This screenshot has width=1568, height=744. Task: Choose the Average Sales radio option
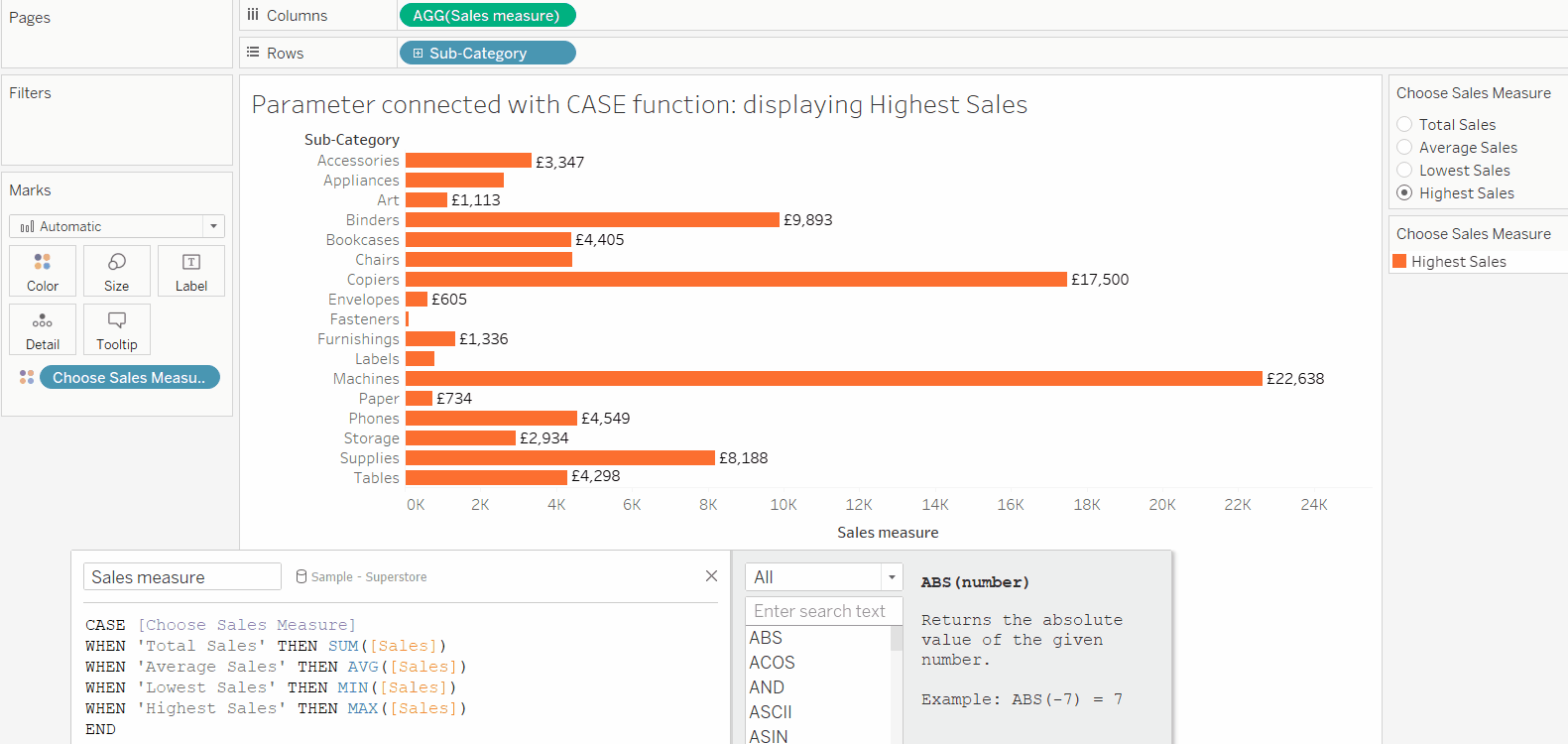(1404, 147)
